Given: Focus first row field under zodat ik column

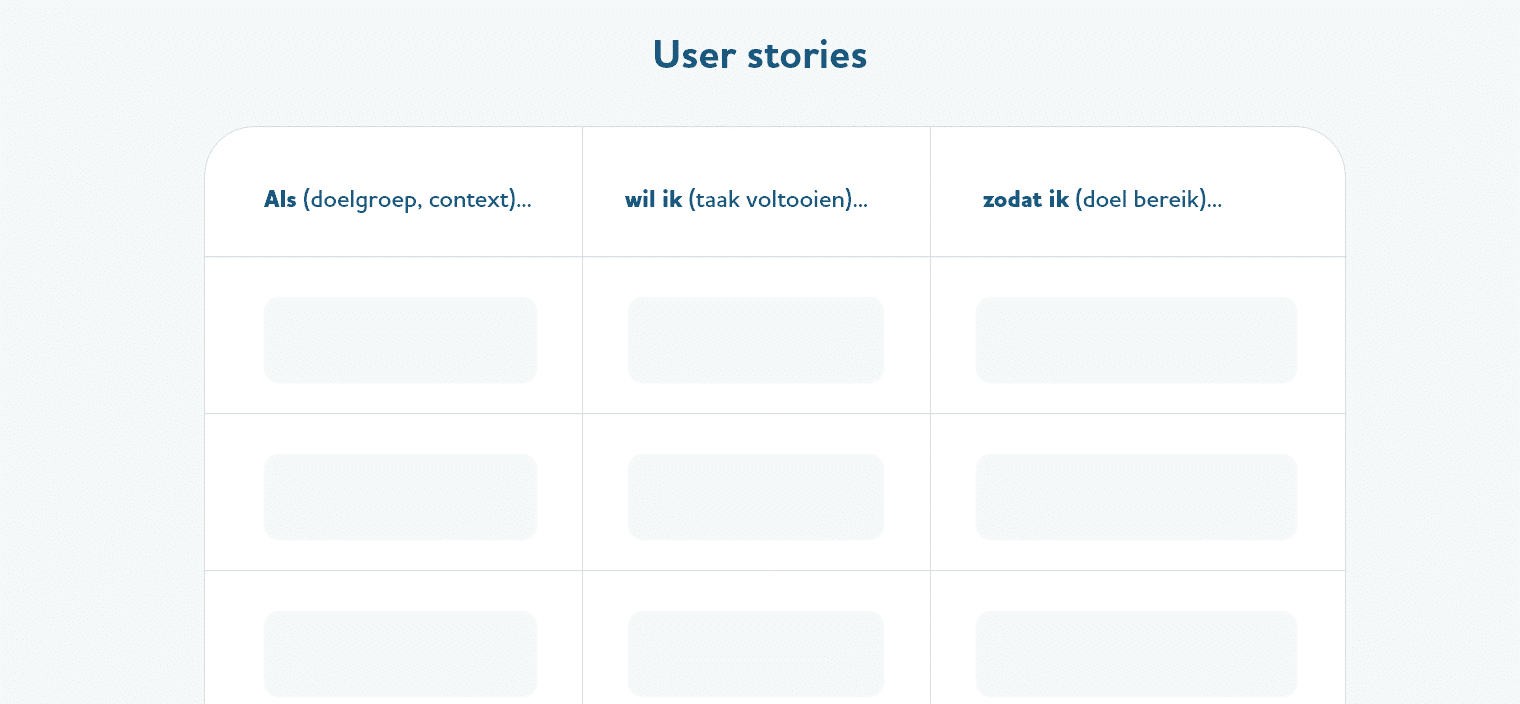Looking at the screenshot, I should pos(1136,340).
